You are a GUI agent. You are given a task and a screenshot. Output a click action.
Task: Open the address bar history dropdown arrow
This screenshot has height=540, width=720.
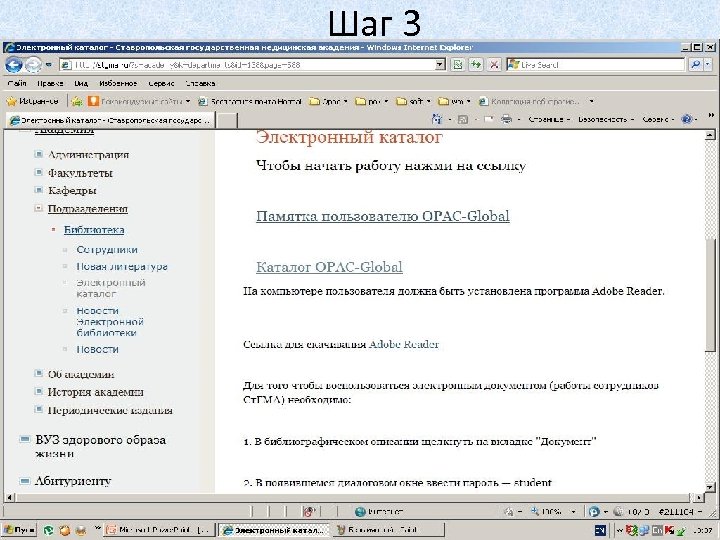tap(440, 65)
